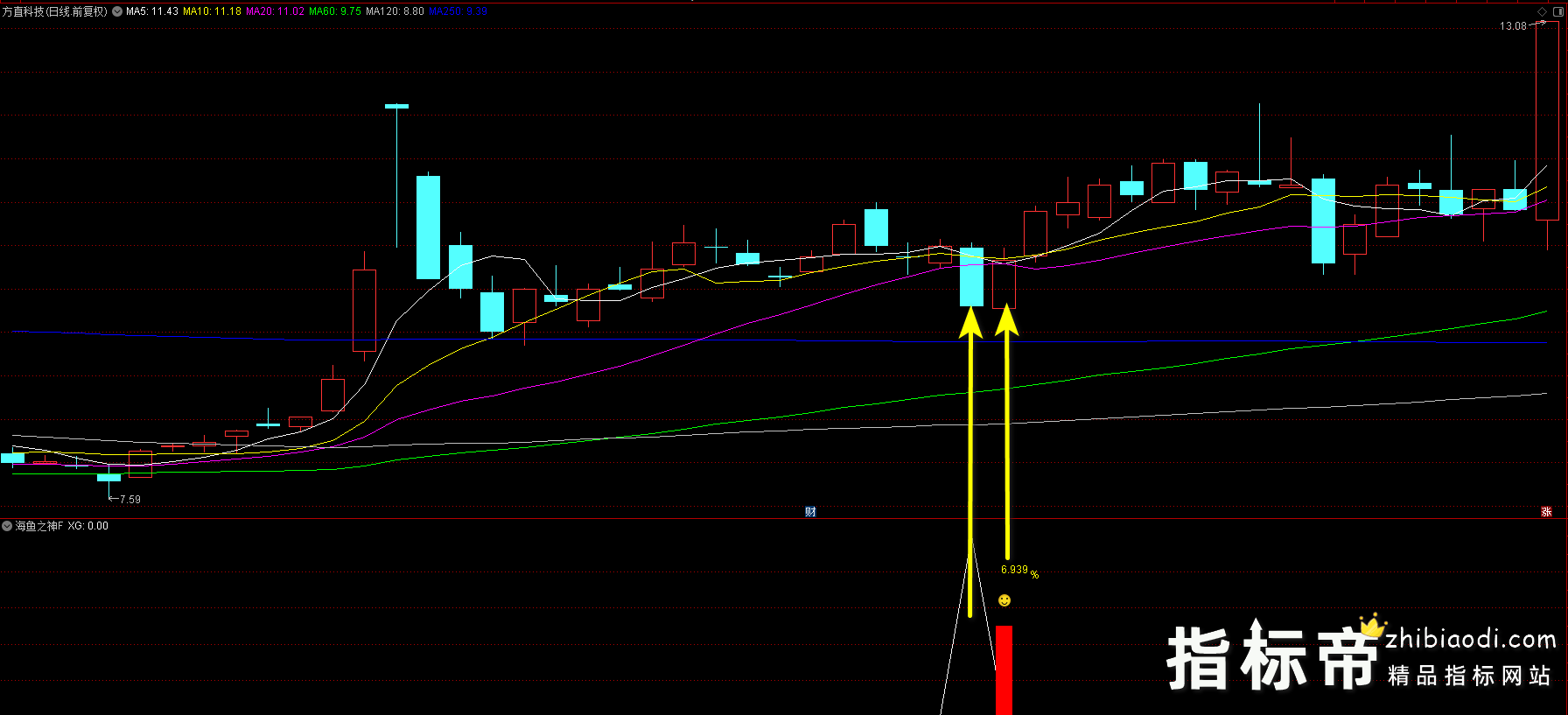Expand the 海鱼之神F indicator dropdown arrow
The image size is (1568, 715).
7,526
